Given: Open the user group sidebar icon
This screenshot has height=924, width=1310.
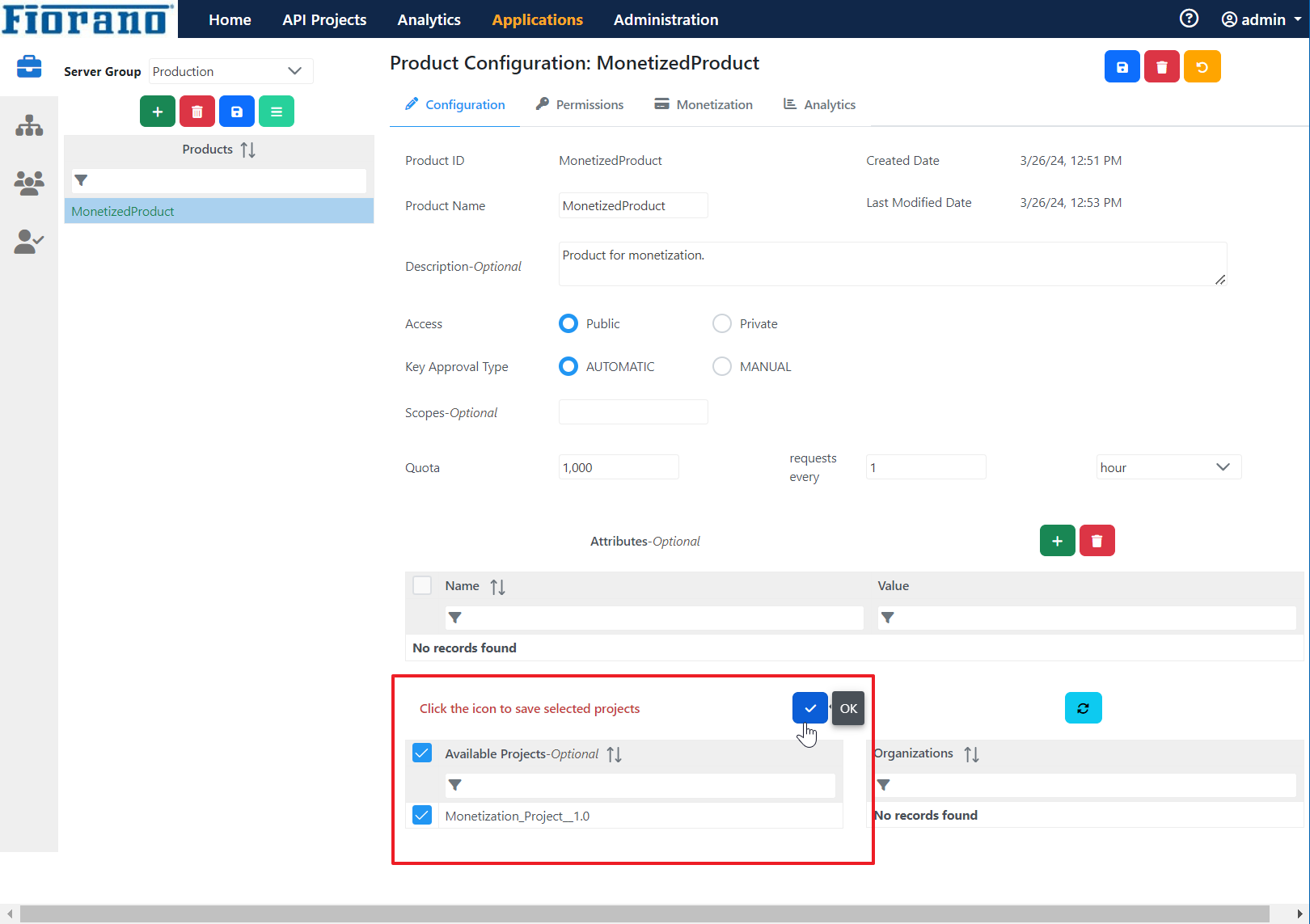Looking at the screenshot, I should tap(29, 184).
